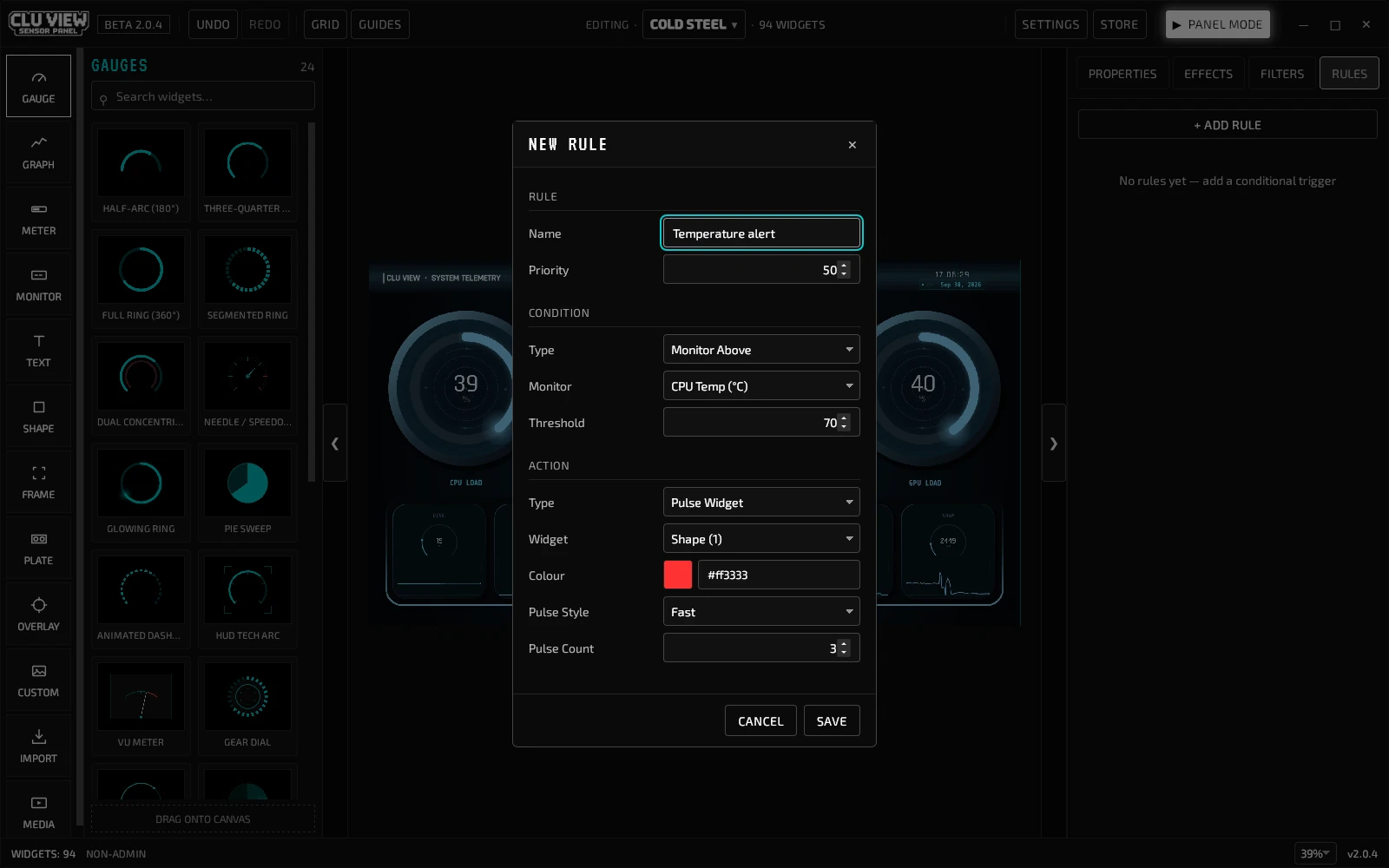Cancel the new rule dialog
Viewport: 1389px width, 868px height.
point(760,721)
